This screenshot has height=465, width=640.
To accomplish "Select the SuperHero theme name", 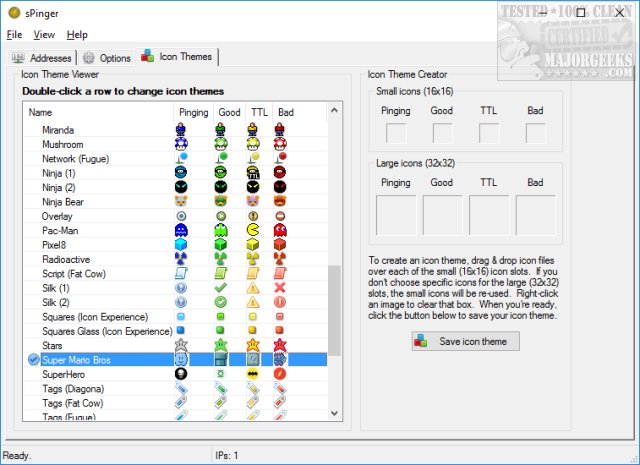I will tap(63, 374).
